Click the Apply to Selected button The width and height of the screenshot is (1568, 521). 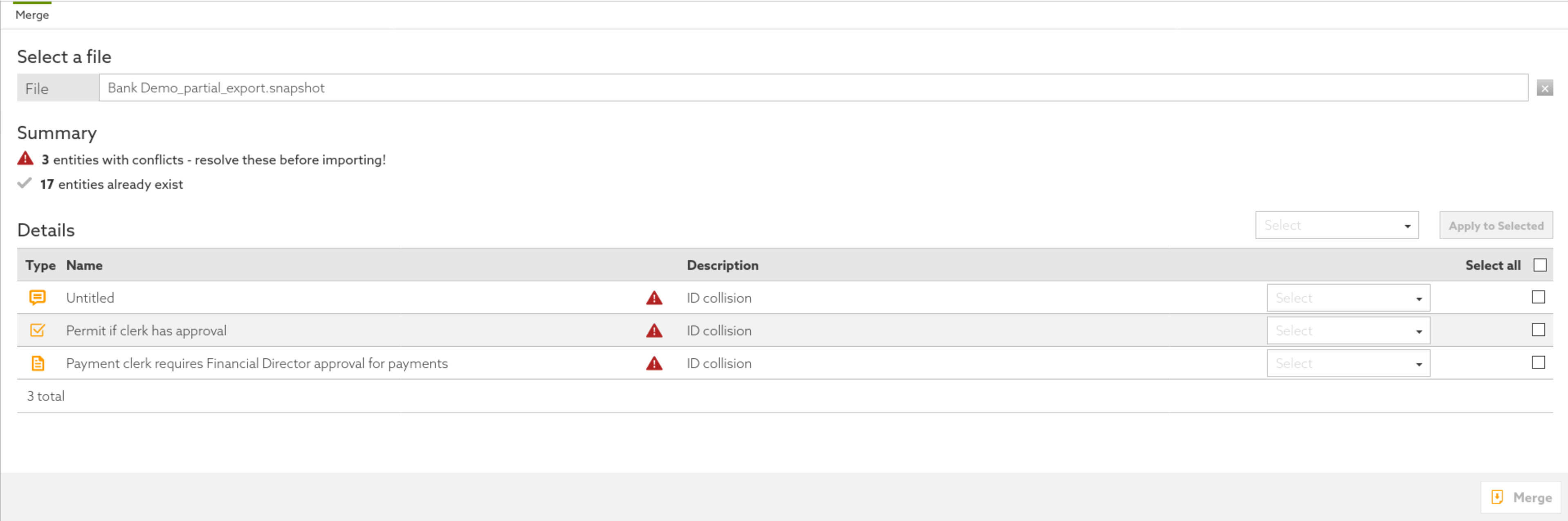pyautogui.click(x=1496, y=225)
